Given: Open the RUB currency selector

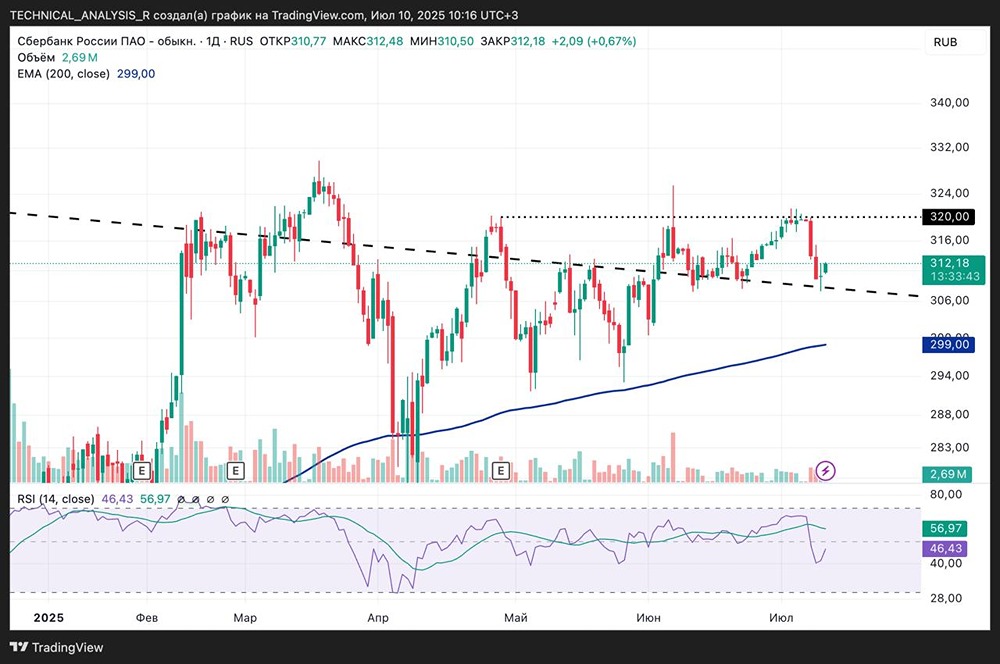Looking at the screenshot, I should click(945, 42).
